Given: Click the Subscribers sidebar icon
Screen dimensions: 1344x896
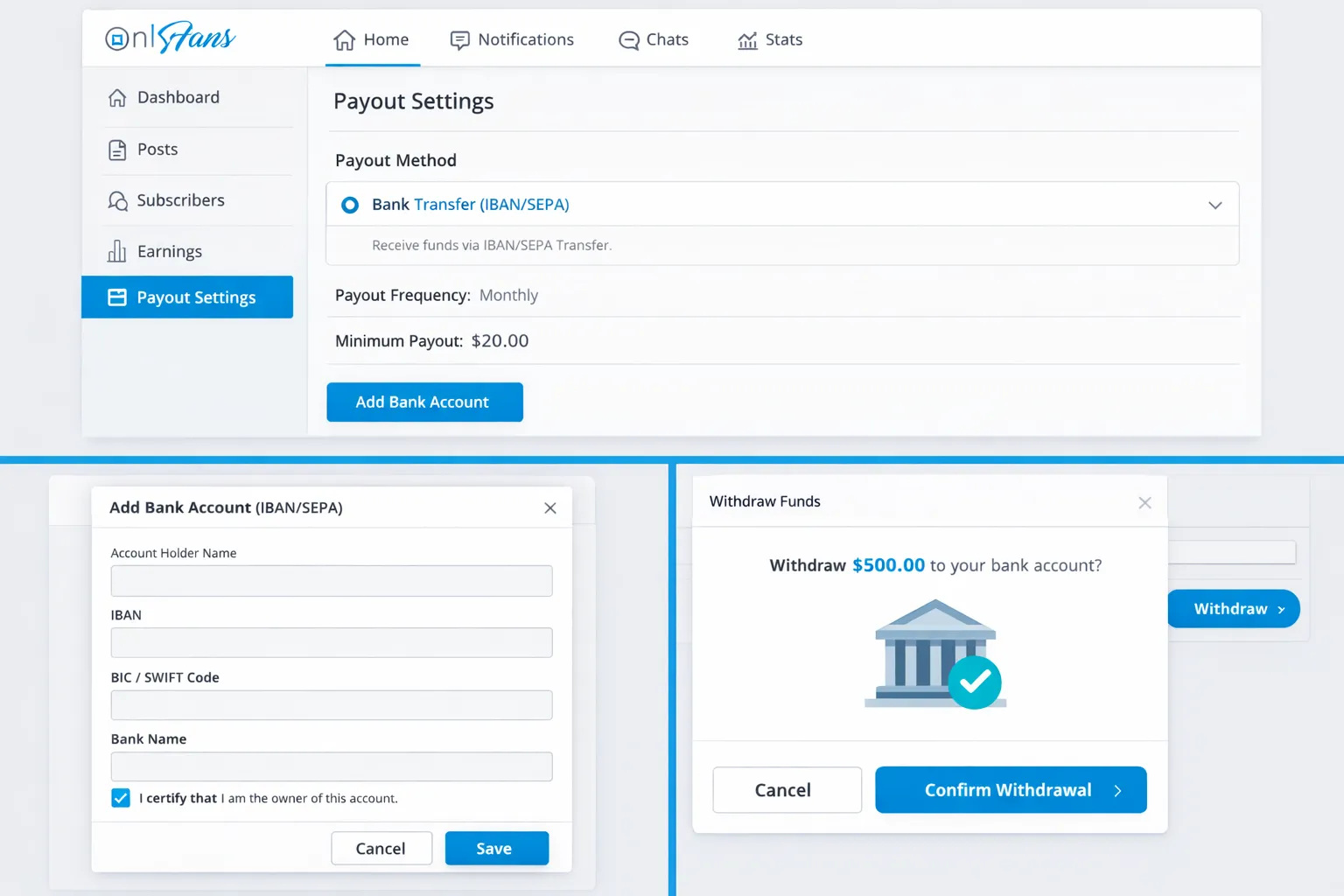Looking at the screenshot, I should [117, 201].
